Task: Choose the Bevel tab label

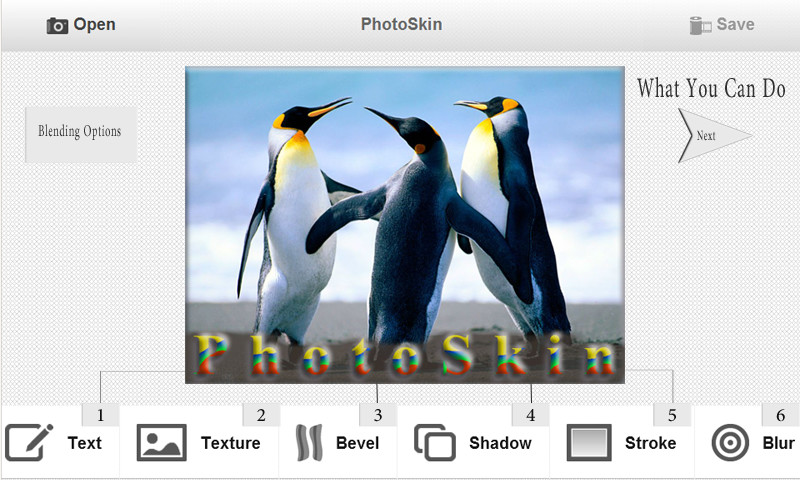Action: (357, 443)
